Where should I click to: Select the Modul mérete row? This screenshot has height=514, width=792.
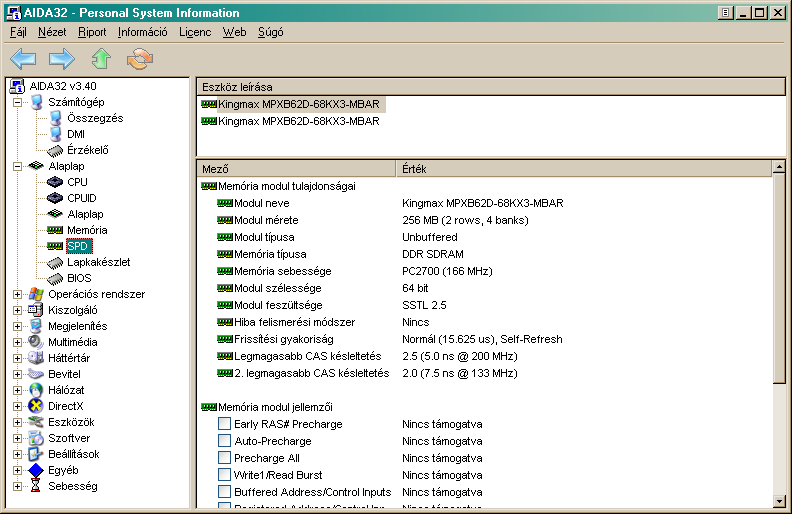[x=485, y=220]
